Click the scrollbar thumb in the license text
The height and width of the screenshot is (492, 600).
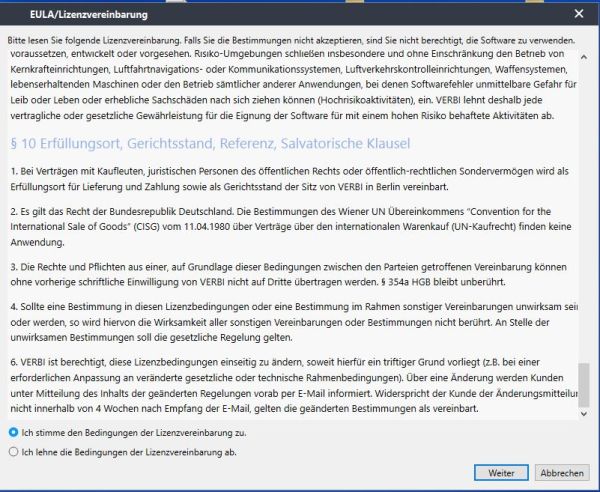pyautogui.click(x=586, y=386)
